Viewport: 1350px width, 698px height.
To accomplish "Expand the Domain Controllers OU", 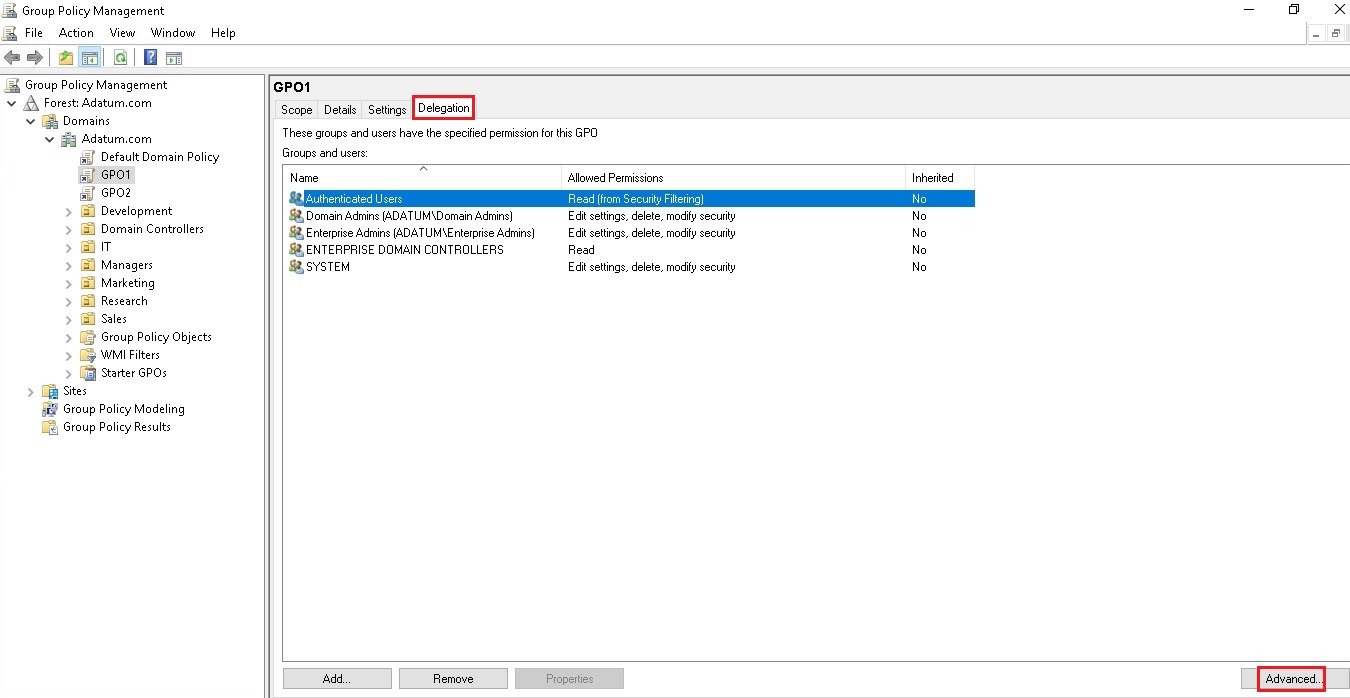I will [69, 229].
